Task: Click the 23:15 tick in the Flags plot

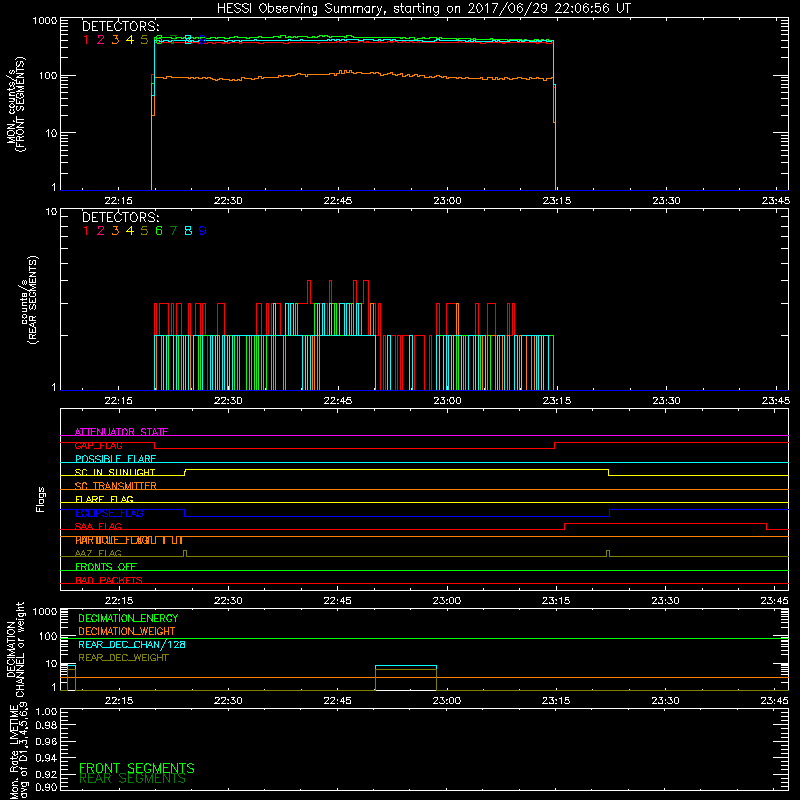Action: click(x=556, y=601)
